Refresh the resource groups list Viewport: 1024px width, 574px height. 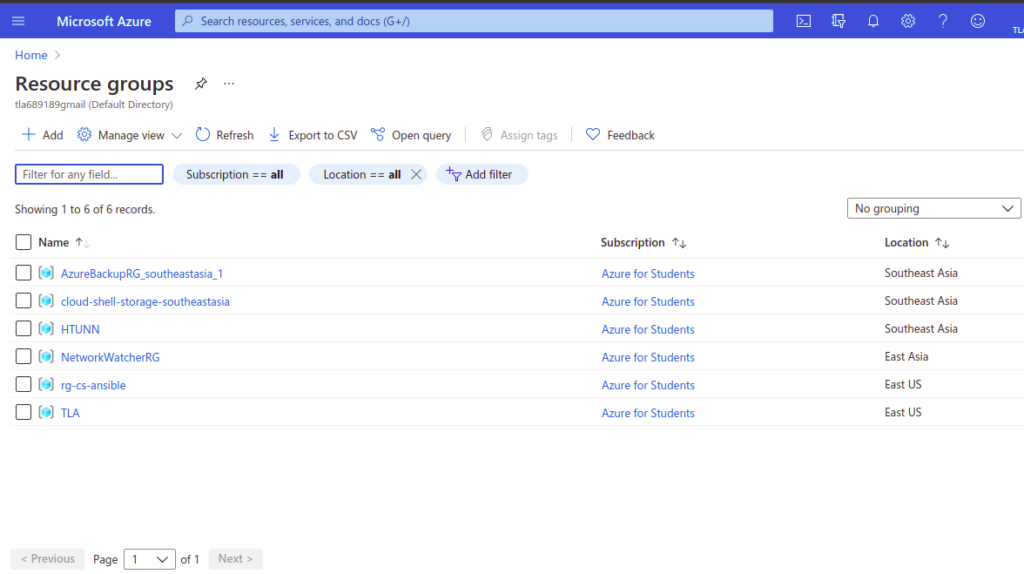click(x=225, y=135)
